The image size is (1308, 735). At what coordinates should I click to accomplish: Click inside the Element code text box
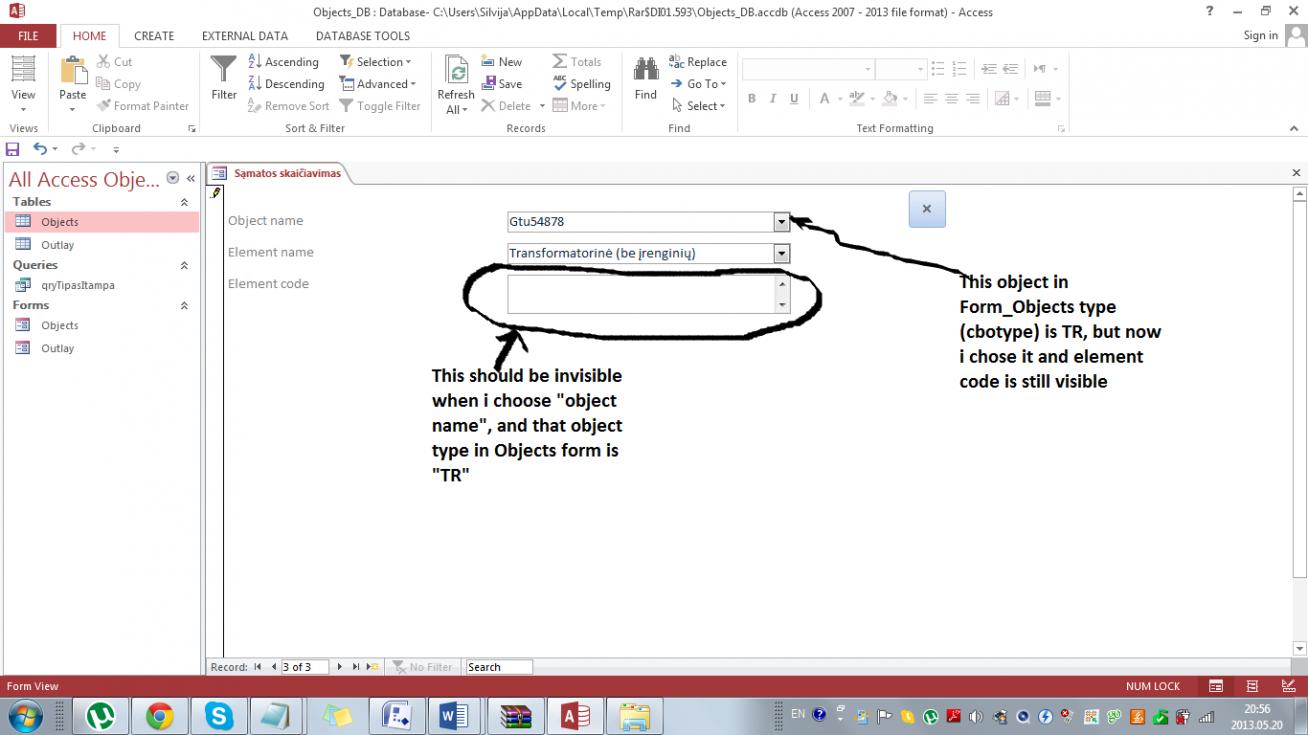click(640, 294)
